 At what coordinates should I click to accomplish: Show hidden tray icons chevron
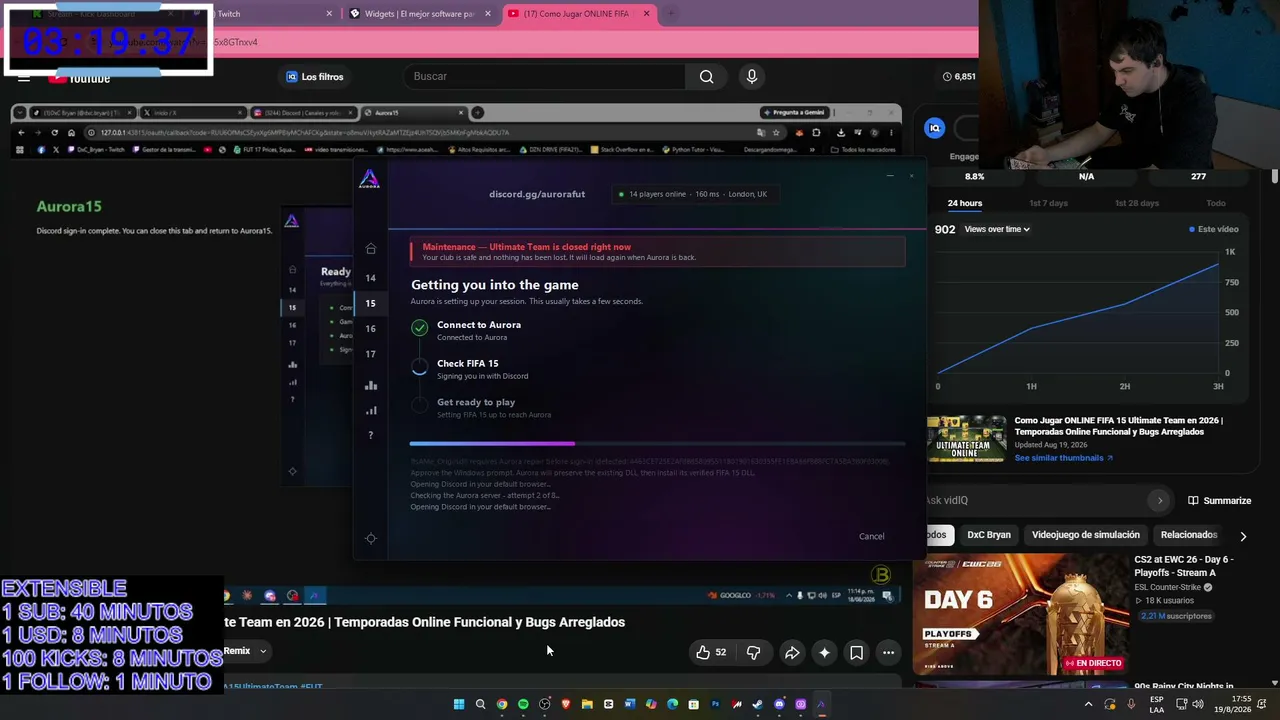click(x=1089, y=704)
